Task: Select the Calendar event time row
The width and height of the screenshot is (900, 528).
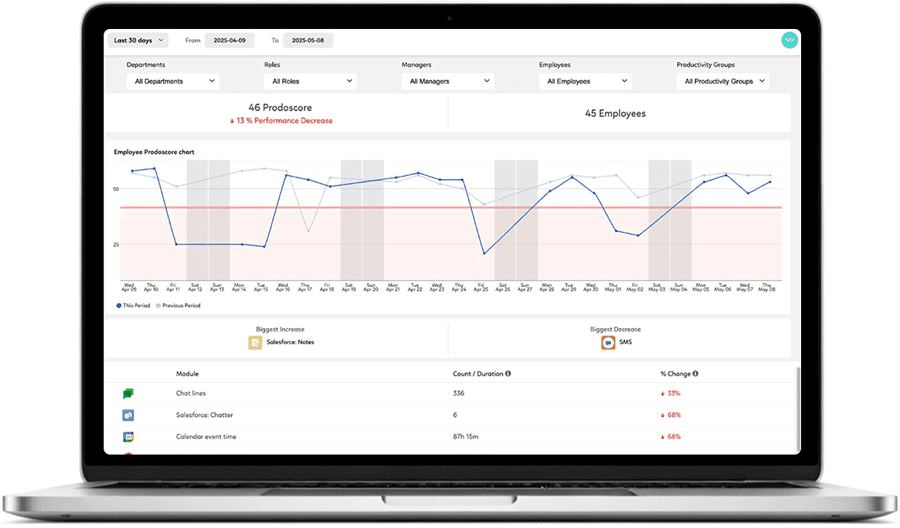Action: pos(451,437)
